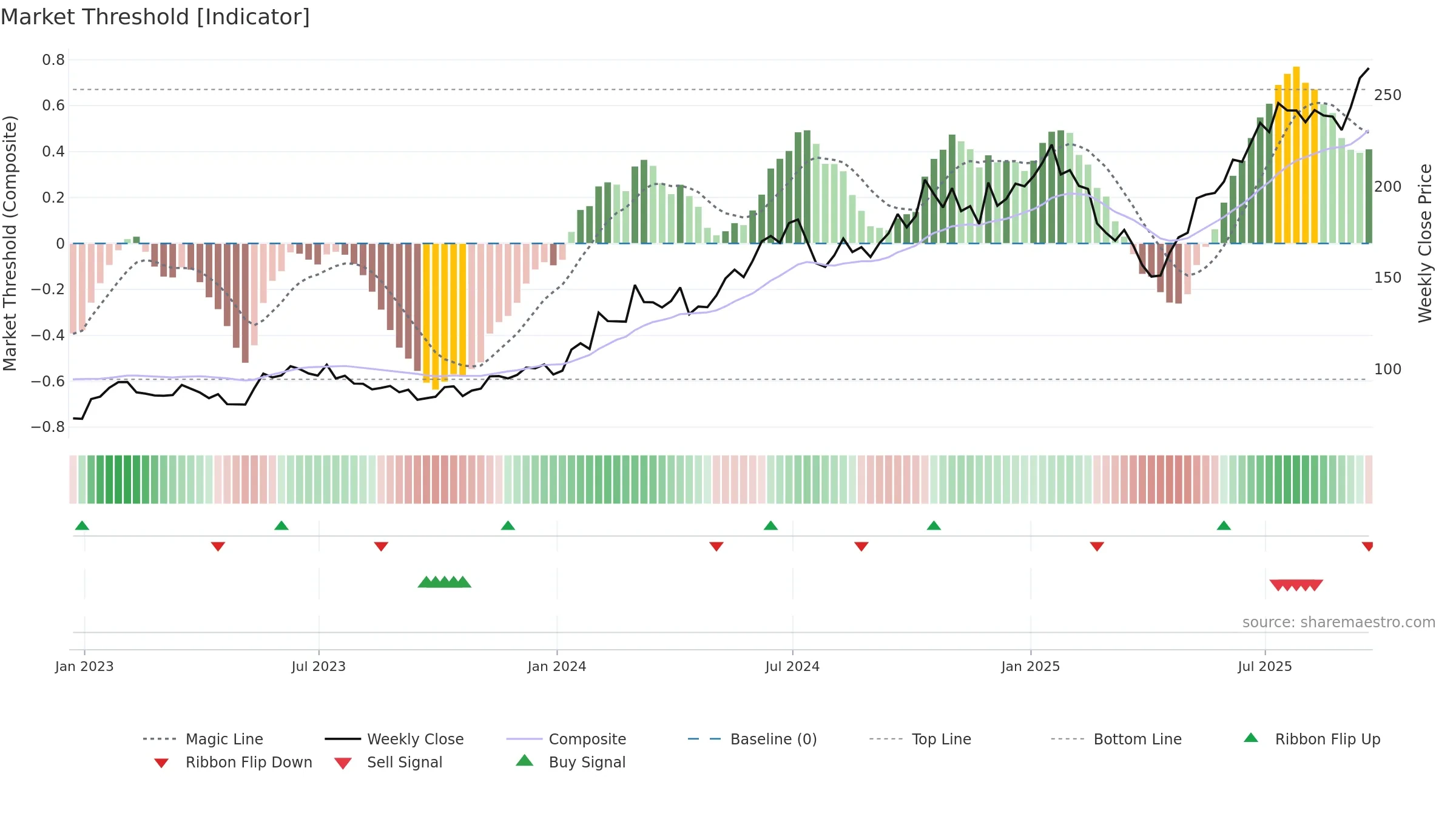This screenshot has height=819, width=1456.
Task: Click the Jan 2023 x-axis label
Action: [x=84, y=667]
